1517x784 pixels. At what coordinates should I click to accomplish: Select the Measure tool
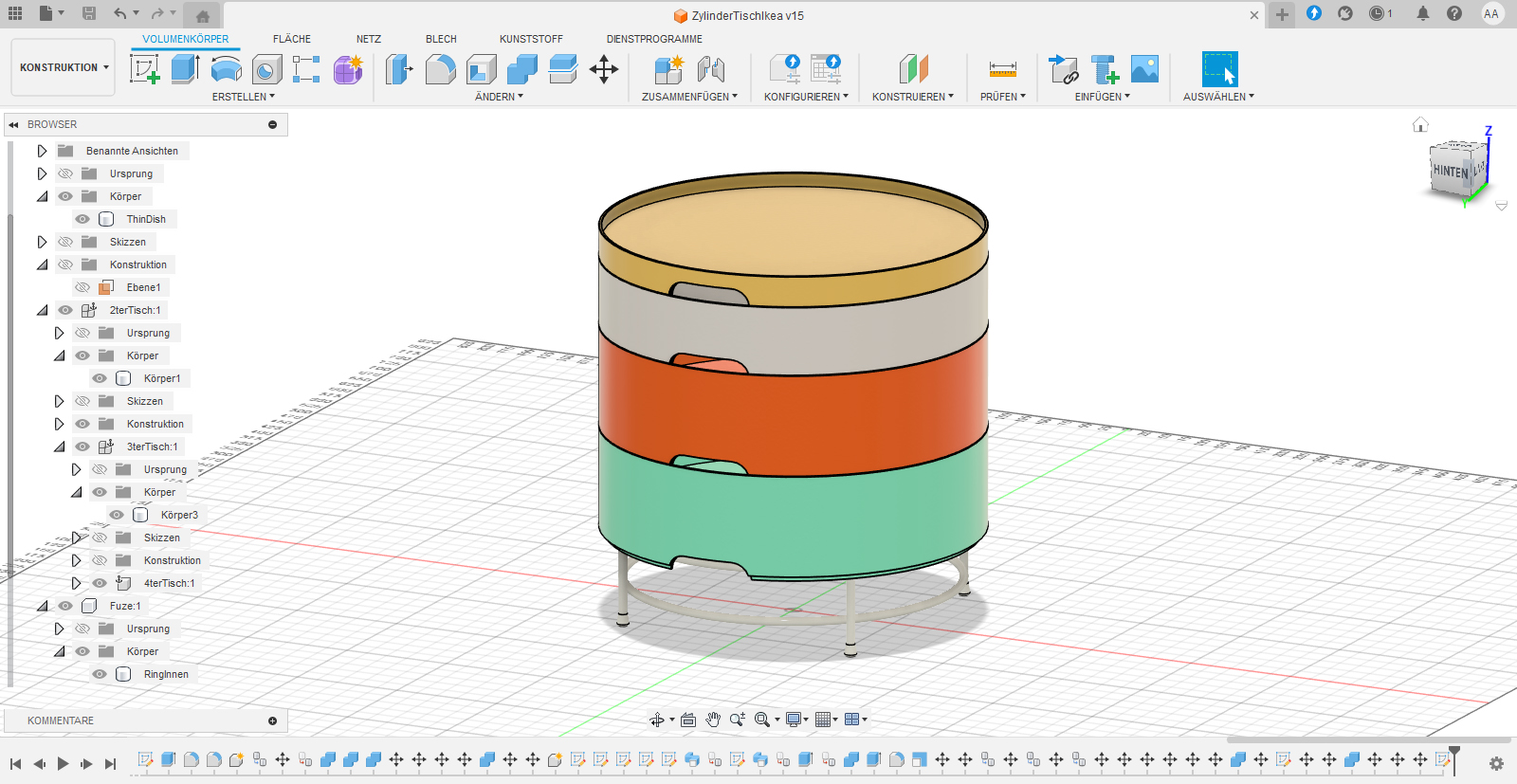click(1002, 69)
